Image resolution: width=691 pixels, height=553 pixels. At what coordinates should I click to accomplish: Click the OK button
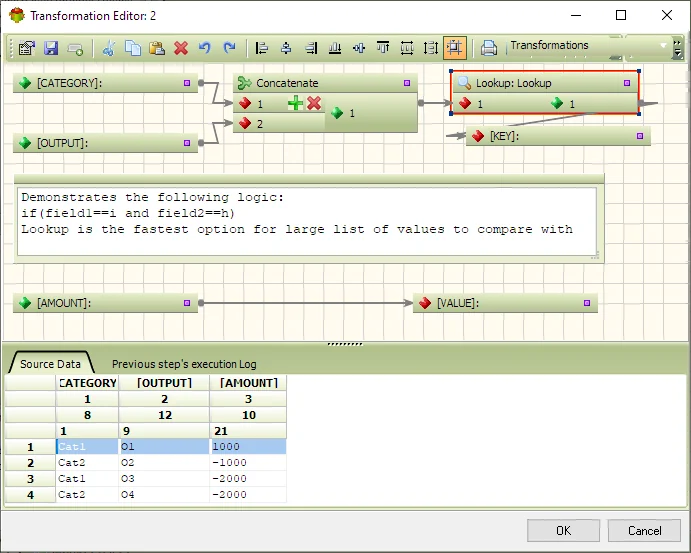563,531
